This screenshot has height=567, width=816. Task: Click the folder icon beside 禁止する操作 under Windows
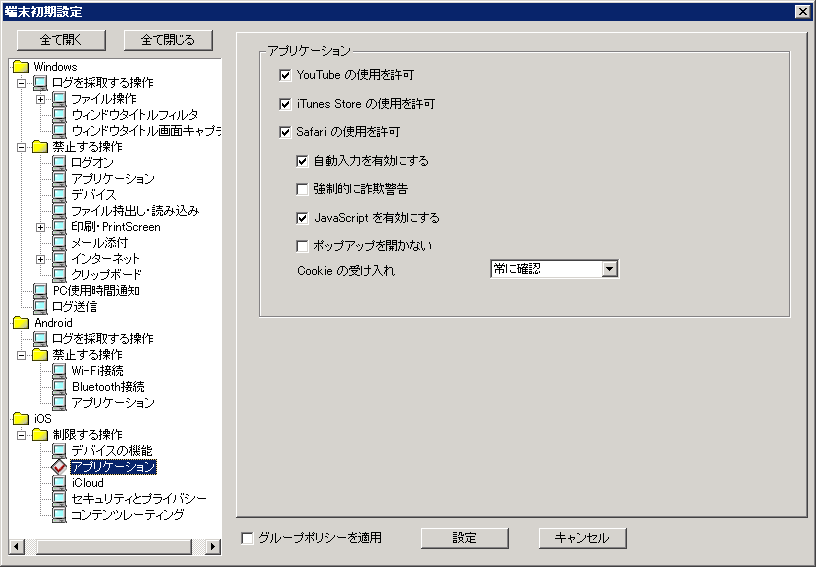(40, 147)
